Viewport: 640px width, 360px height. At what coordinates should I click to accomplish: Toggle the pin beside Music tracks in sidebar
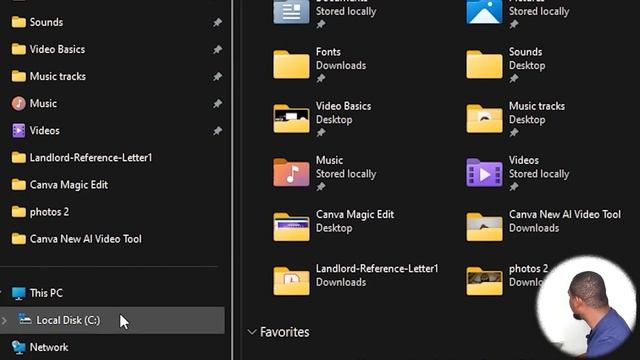(x=217, y=77)
